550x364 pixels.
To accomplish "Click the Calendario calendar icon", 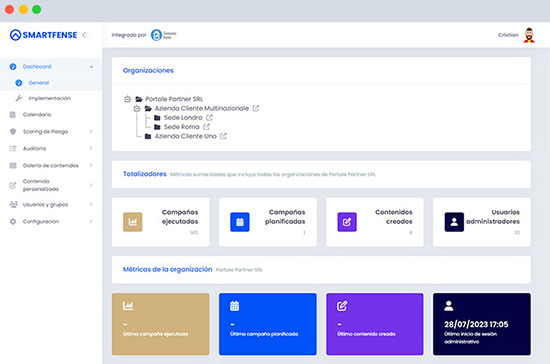I will (x=13, y=114).
